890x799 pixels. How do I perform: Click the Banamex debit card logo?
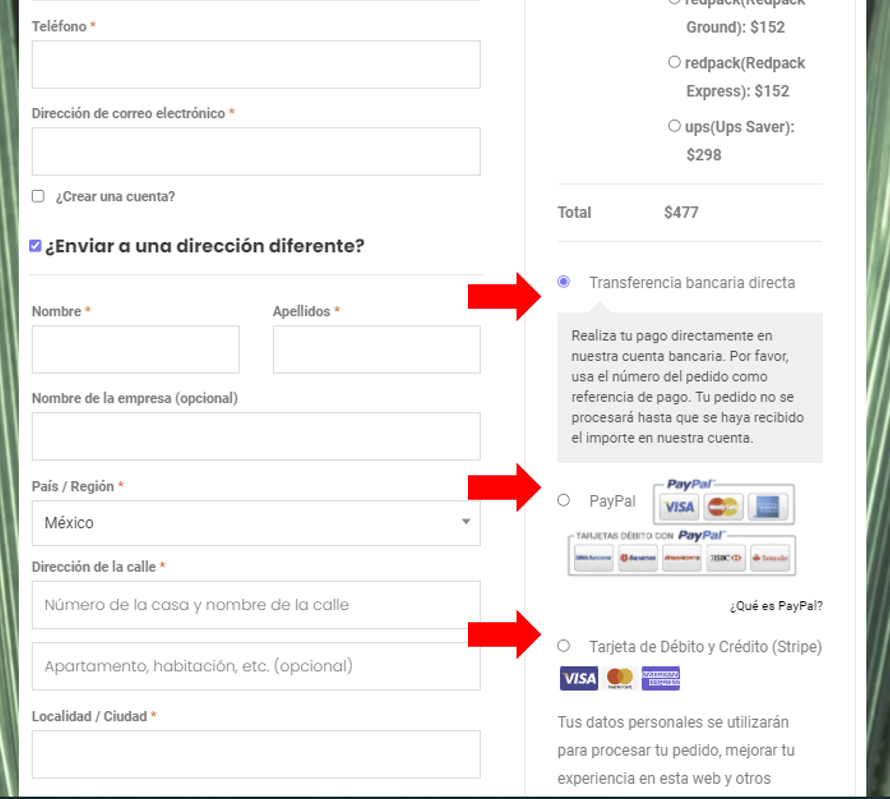tap(638, 558)
